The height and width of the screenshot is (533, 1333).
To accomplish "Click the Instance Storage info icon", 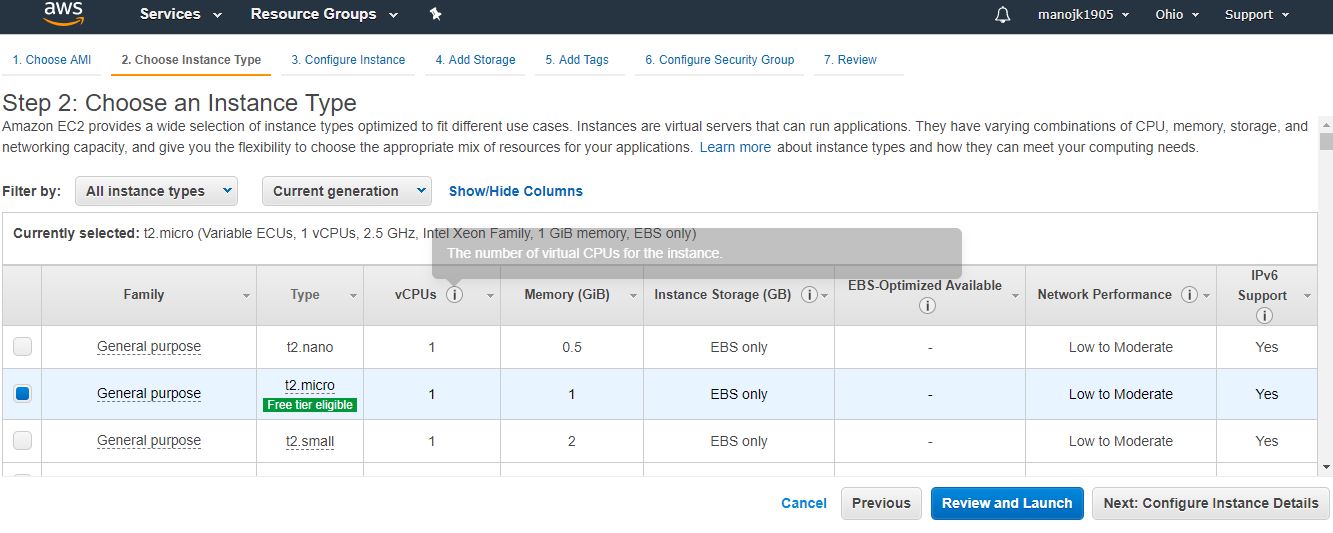I will [x=810, y=295].
